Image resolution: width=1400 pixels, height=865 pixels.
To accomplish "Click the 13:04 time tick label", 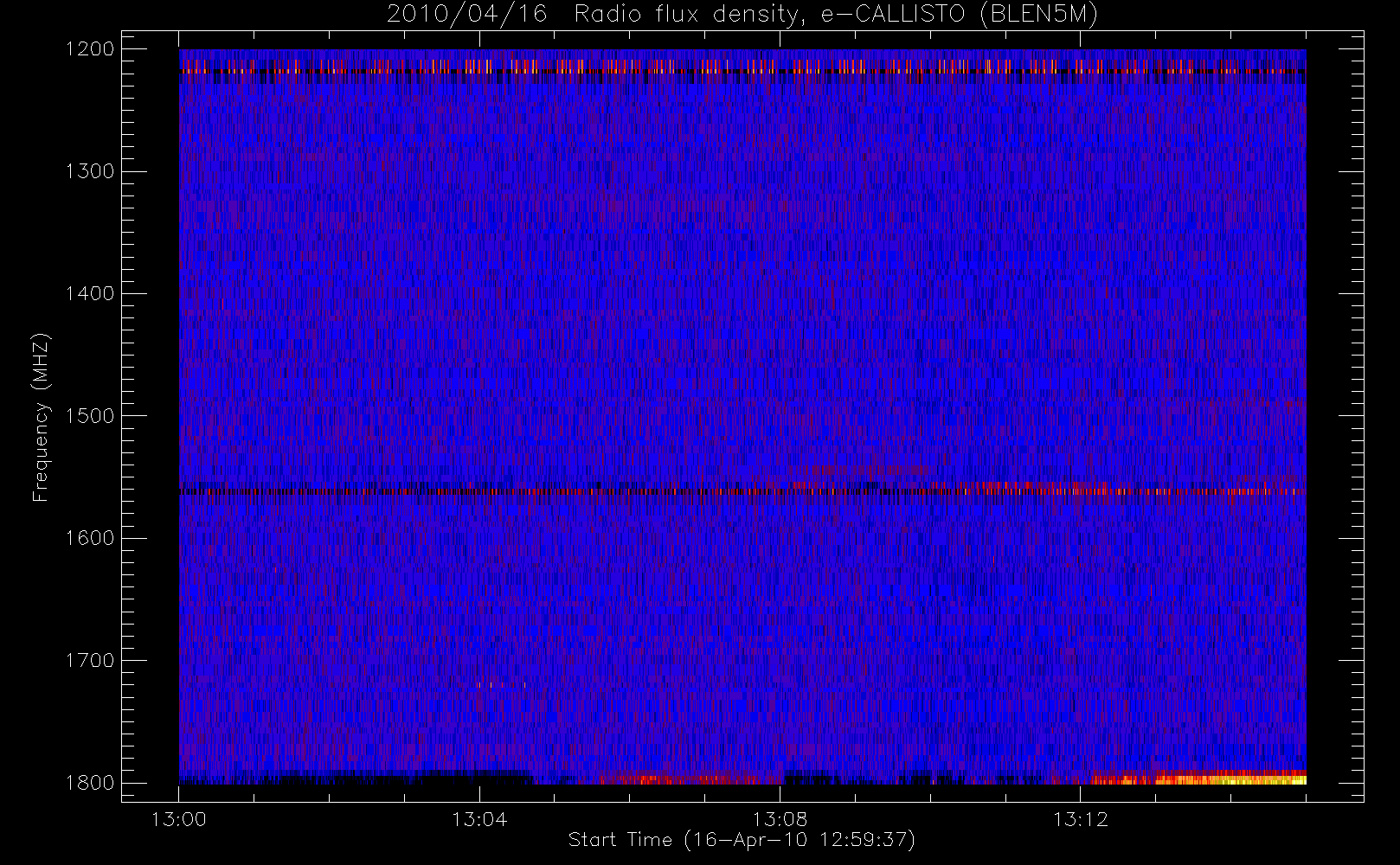I will [479, 819].
